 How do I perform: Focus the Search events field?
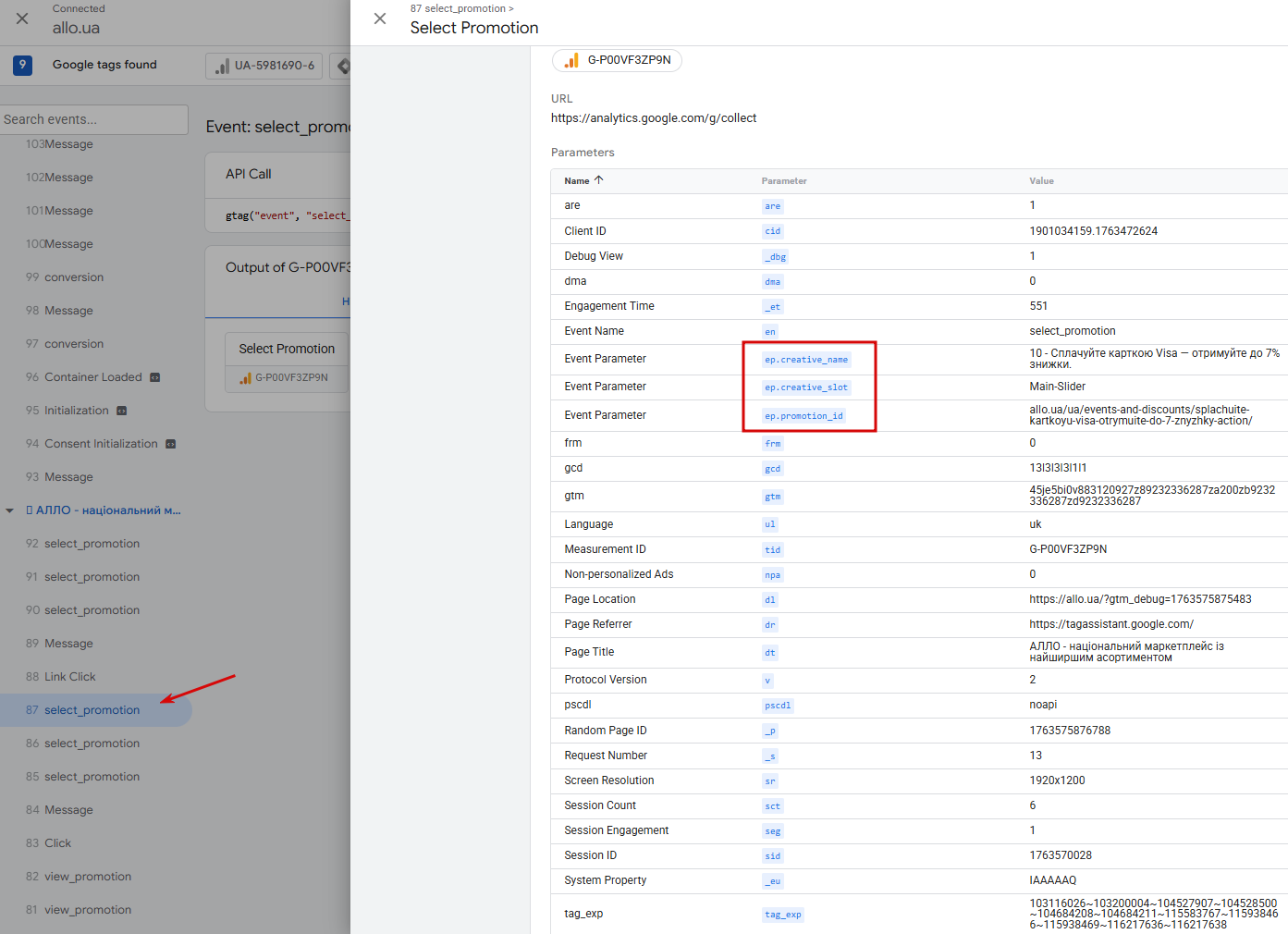(x=94, y=119)
